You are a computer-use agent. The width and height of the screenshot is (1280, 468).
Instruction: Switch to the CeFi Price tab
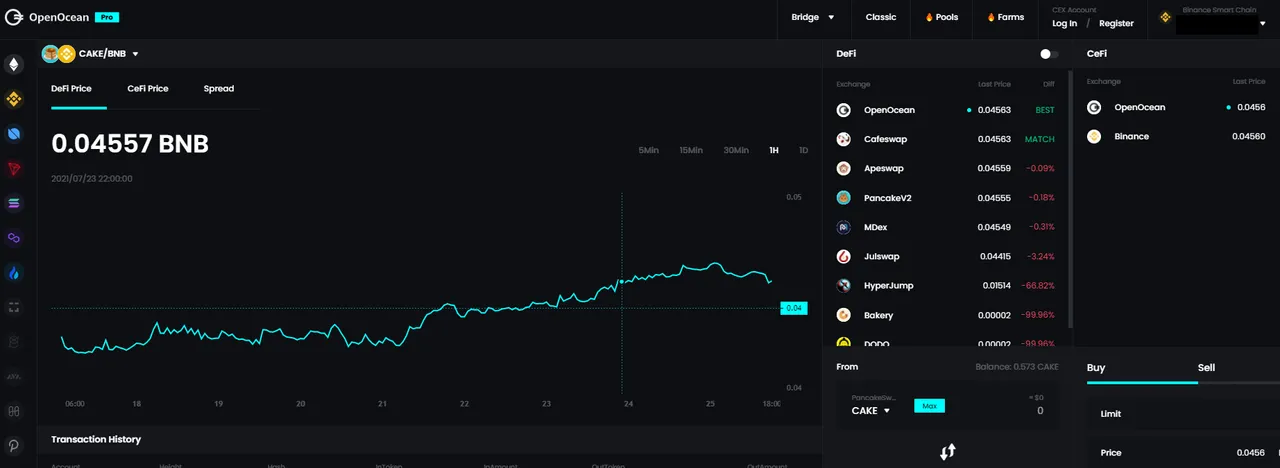pyautogui.click(x=148, y=88)
